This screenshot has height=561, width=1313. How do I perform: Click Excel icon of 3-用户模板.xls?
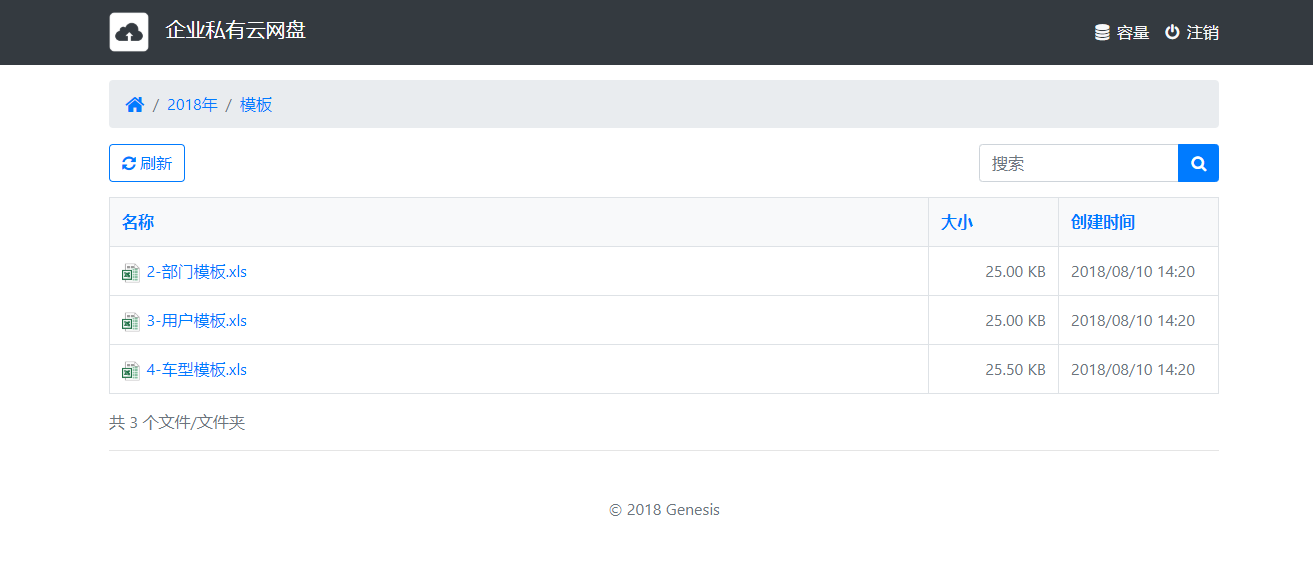(130, 321)
